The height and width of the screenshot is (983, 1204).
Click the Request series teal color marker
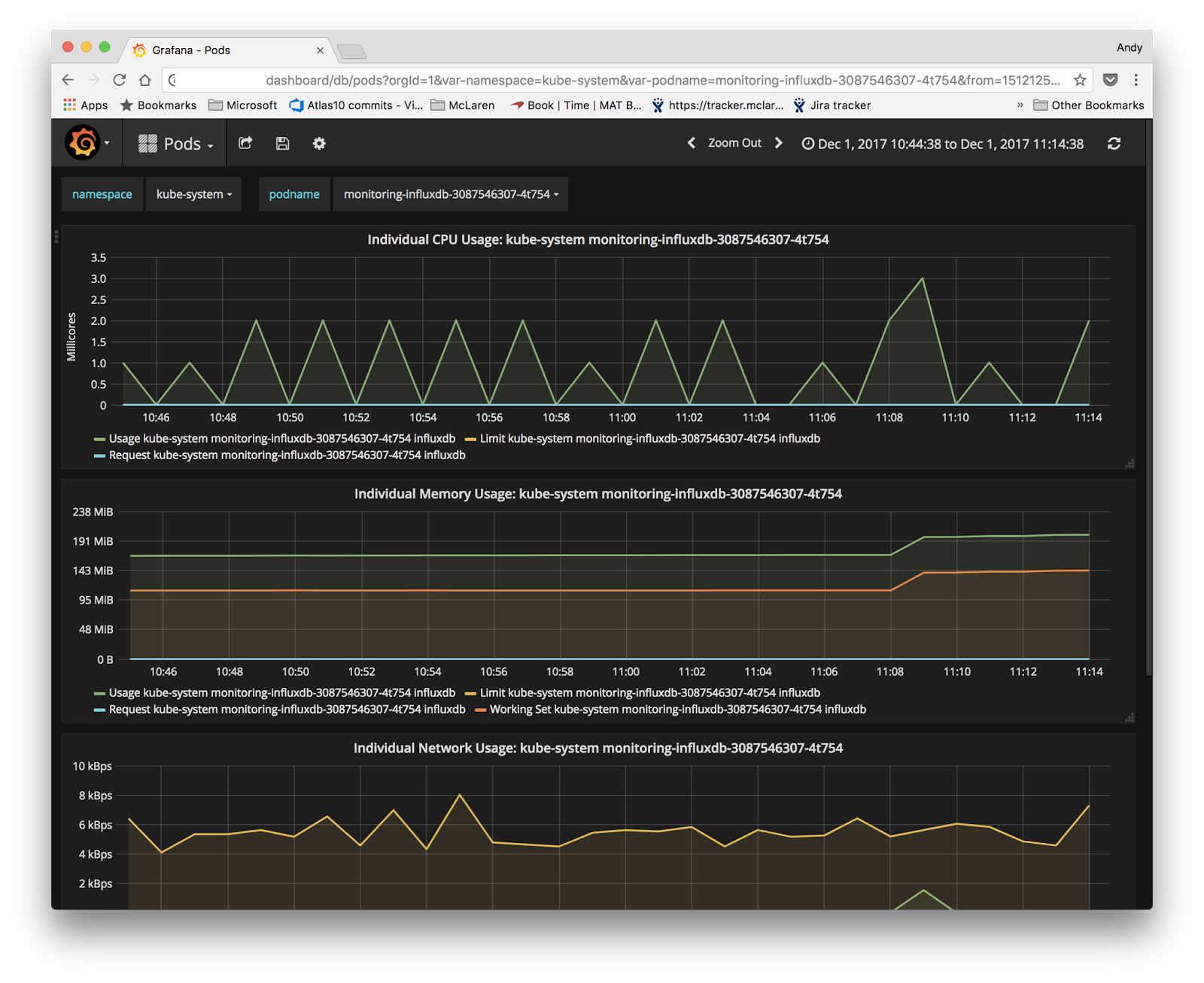click(99, 455)
